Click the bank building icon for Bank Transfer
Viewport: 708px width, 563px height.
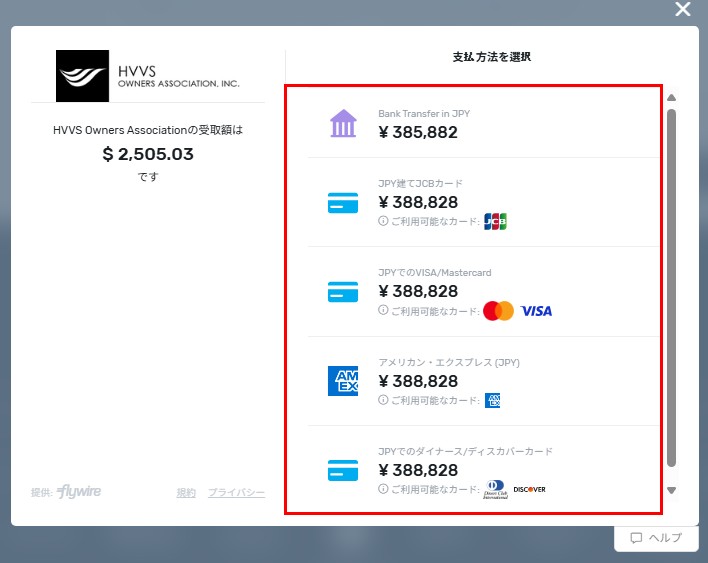point(343,124)
